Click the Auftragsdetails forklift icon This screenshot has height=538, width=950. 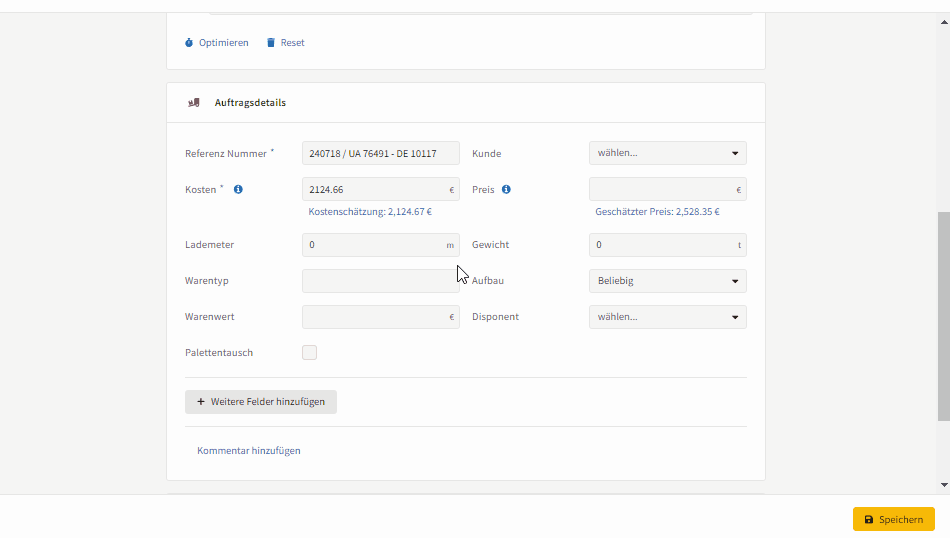pyautogui.click(x=194, y=102)
